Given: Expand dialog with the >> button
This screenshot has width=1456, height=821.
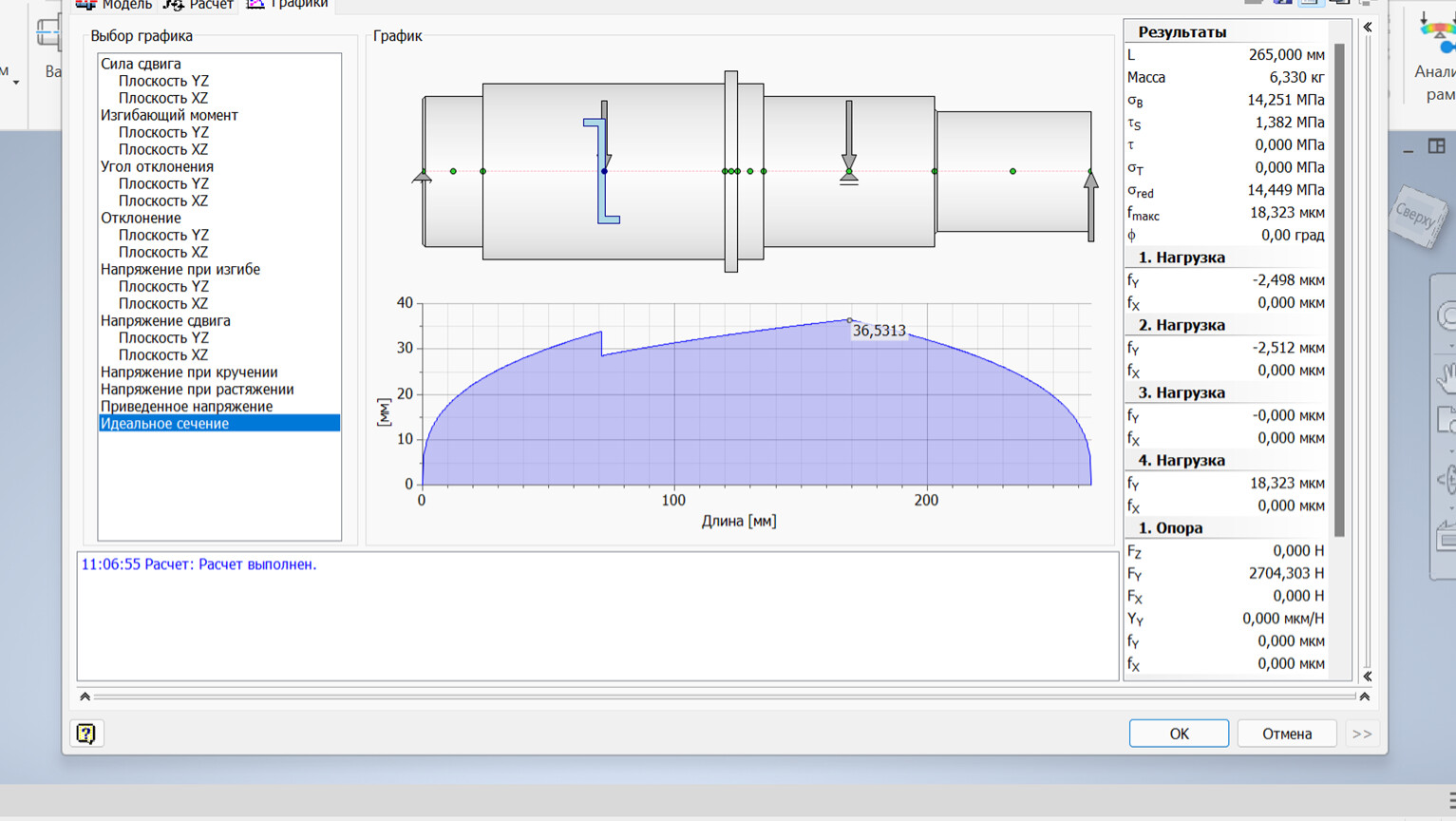Looking at the screenshot, I should point(1362,734).
